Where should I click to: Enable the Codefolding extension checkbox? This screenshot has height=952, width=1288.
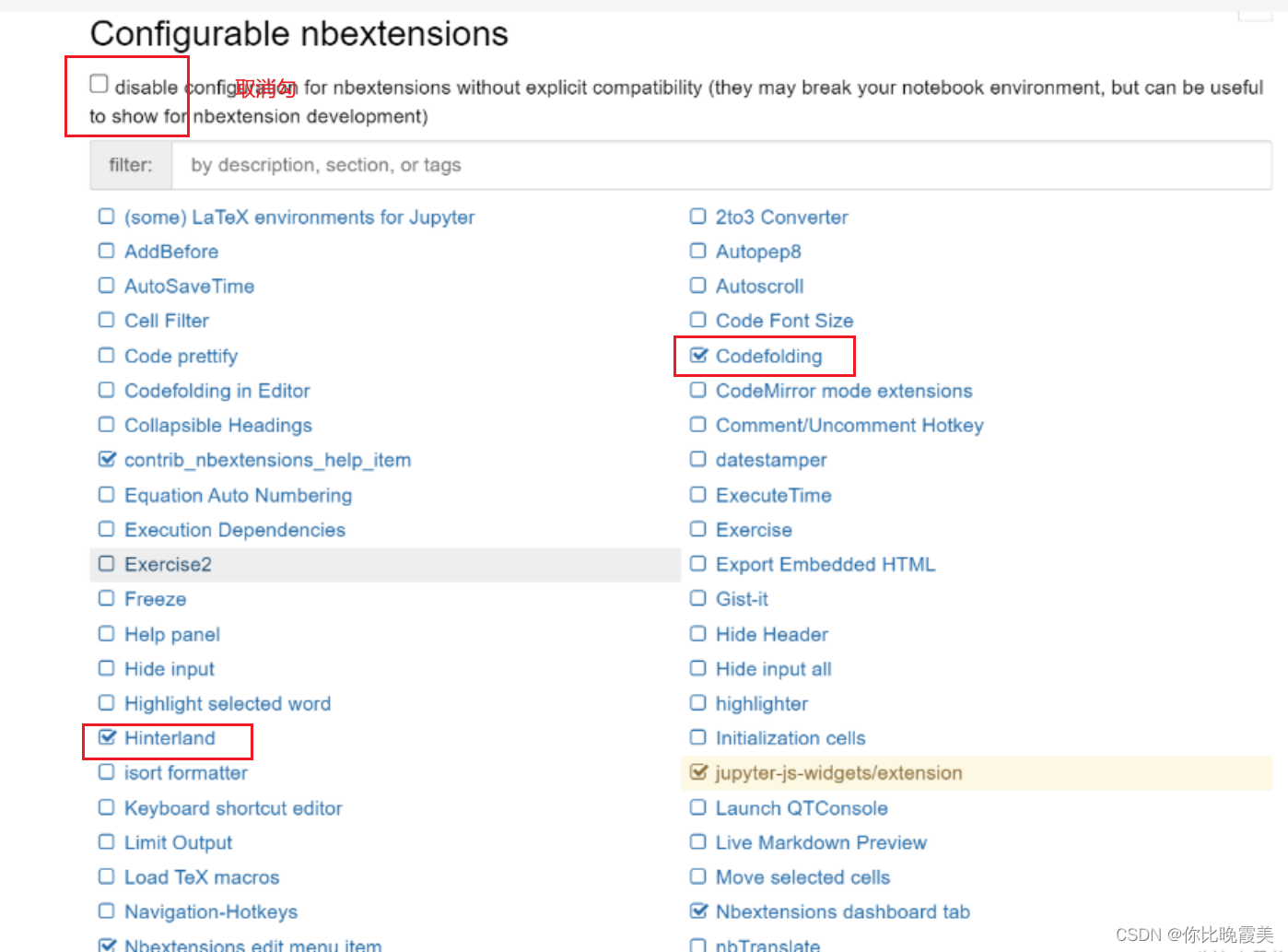(698, 356)
